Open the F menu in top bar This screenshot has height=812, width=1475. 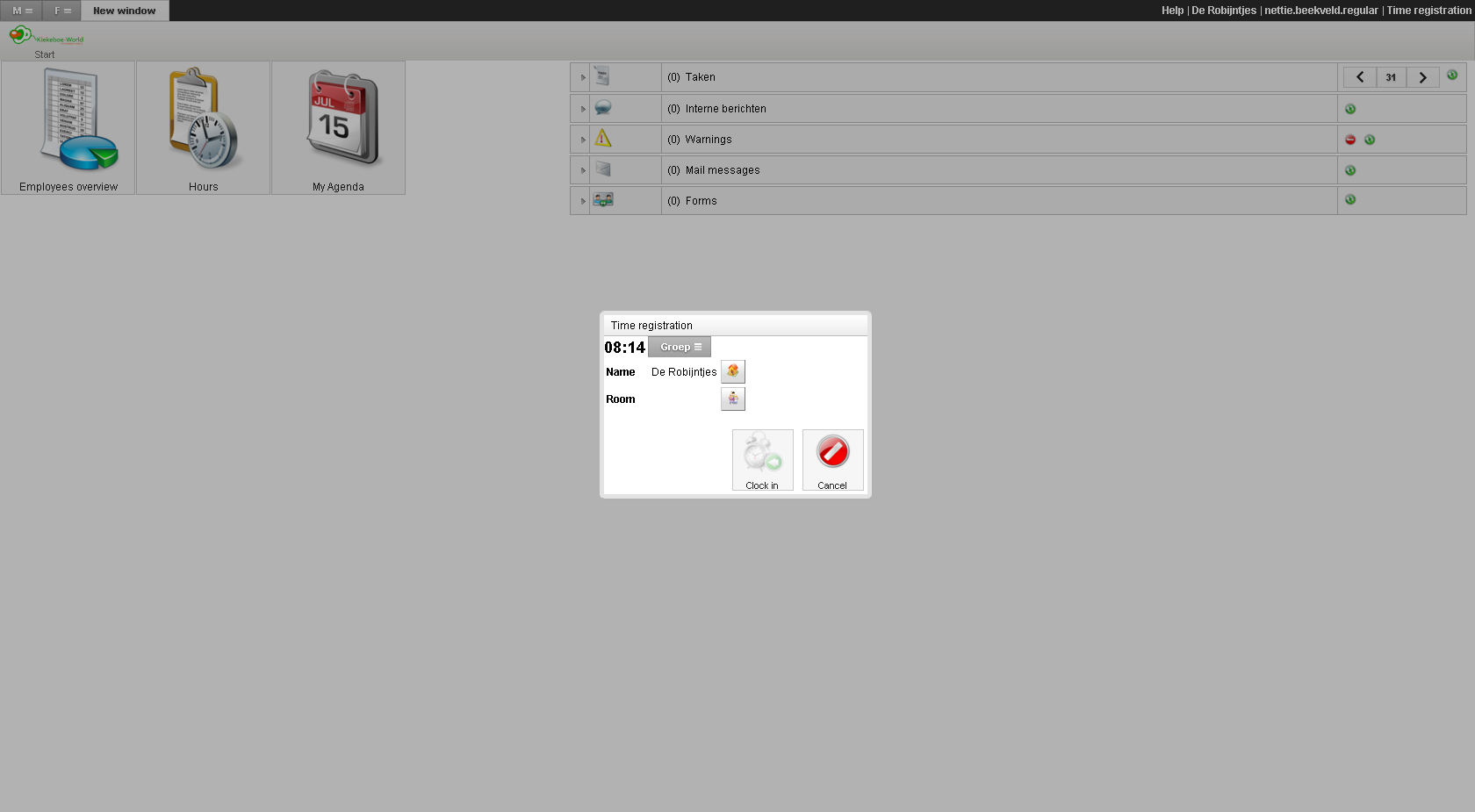tap(62, 11)
